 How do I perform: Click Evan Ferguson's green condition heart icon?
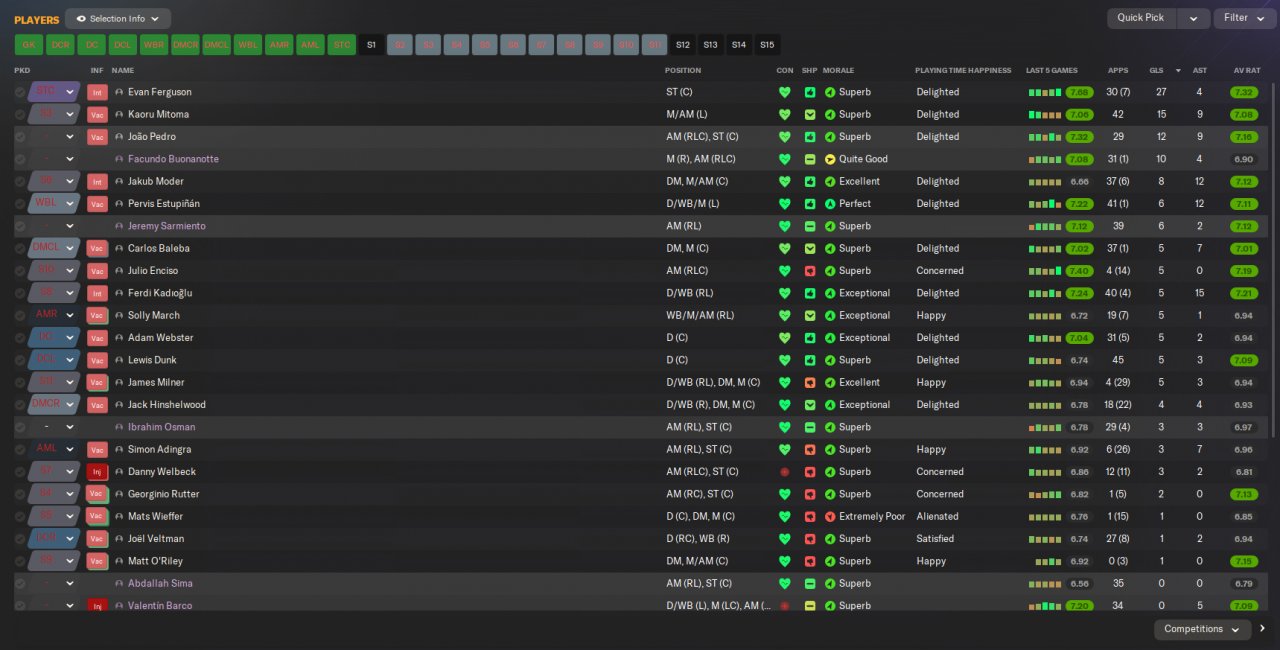coord(785,92)
